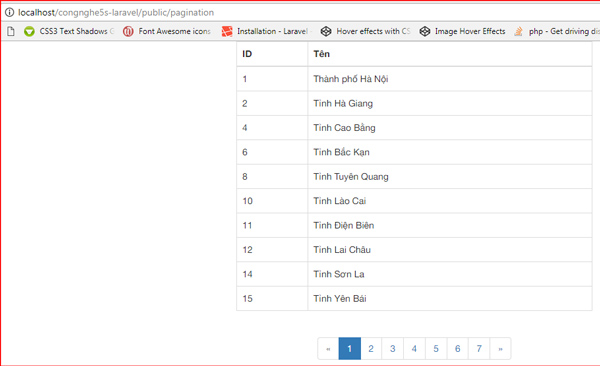The image size is (600, 366).
Task: Open php - Get driving distance bookmark
Action: pos(557,31)
